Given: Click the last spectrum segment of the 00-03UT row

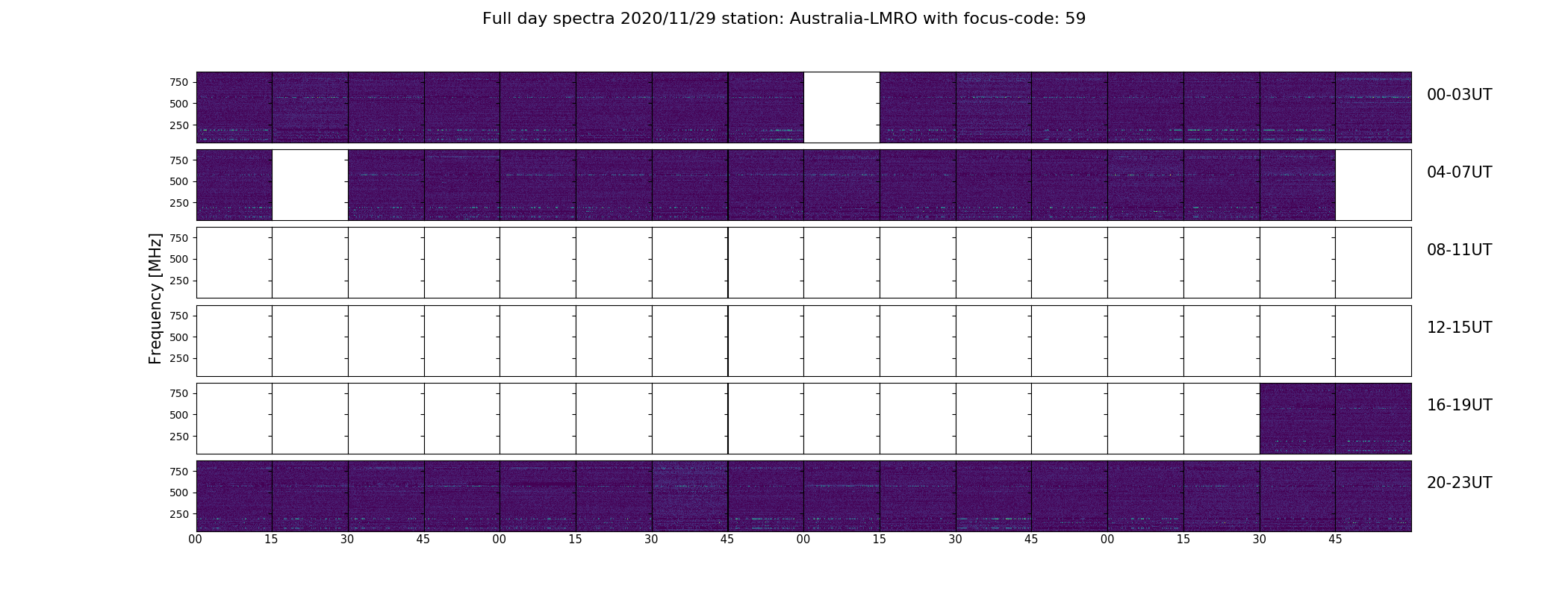Looking at the screenshot, I should pos(1373,107).
